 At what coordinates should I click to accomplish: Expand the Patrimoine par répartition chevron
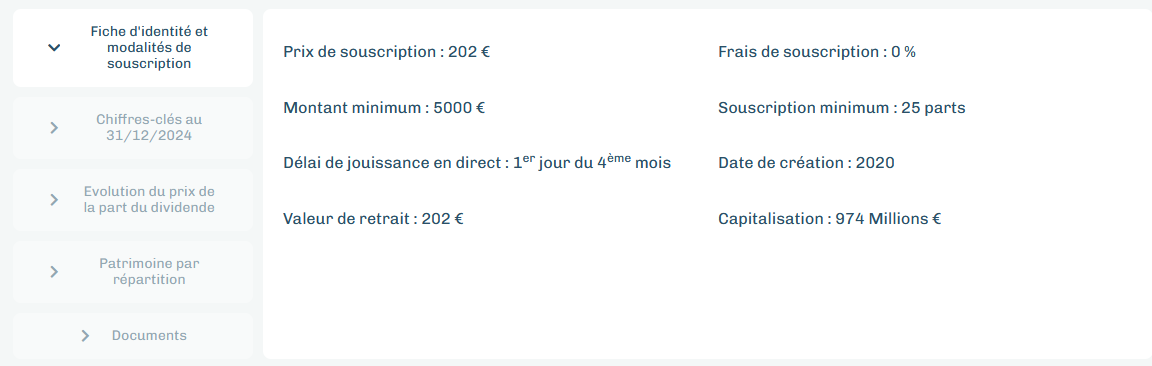point(54,272)
